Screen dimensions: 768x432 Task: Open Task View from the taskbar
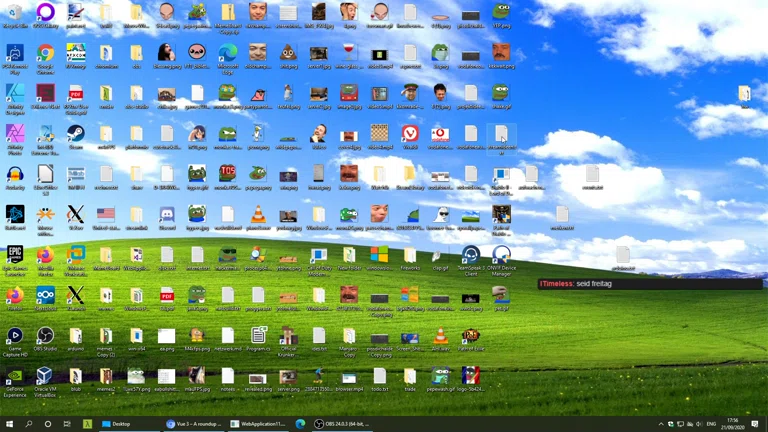click(67, 424)
